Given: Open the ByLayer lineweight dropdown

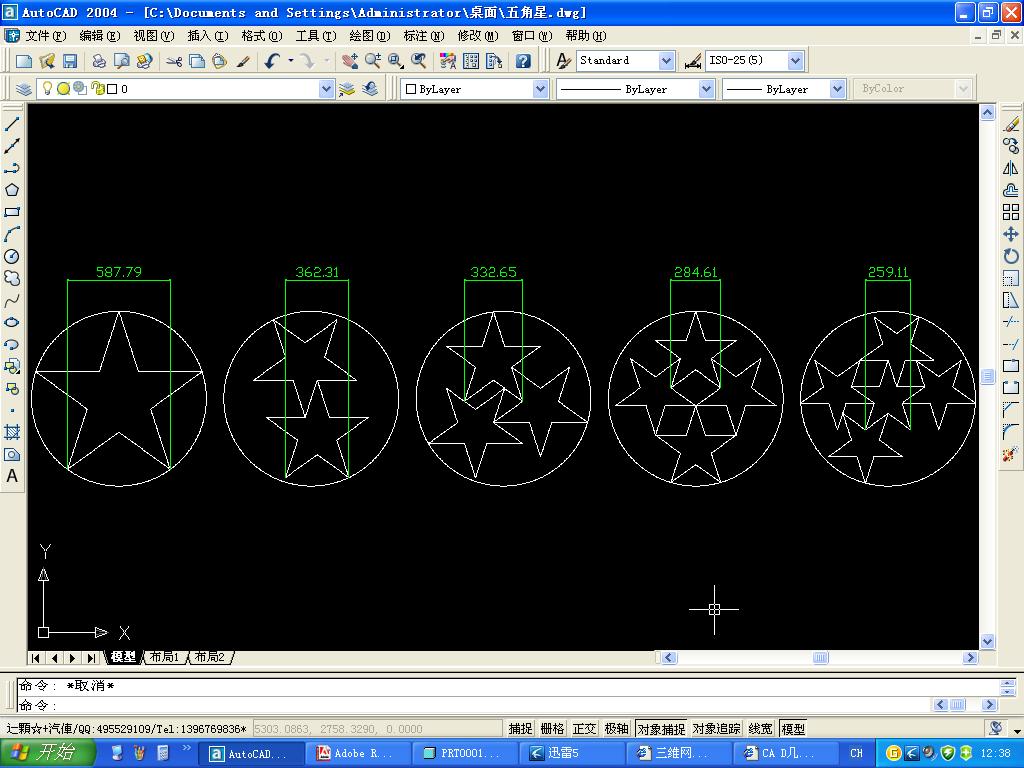Looking at the screenshot, I should [838, 89].
